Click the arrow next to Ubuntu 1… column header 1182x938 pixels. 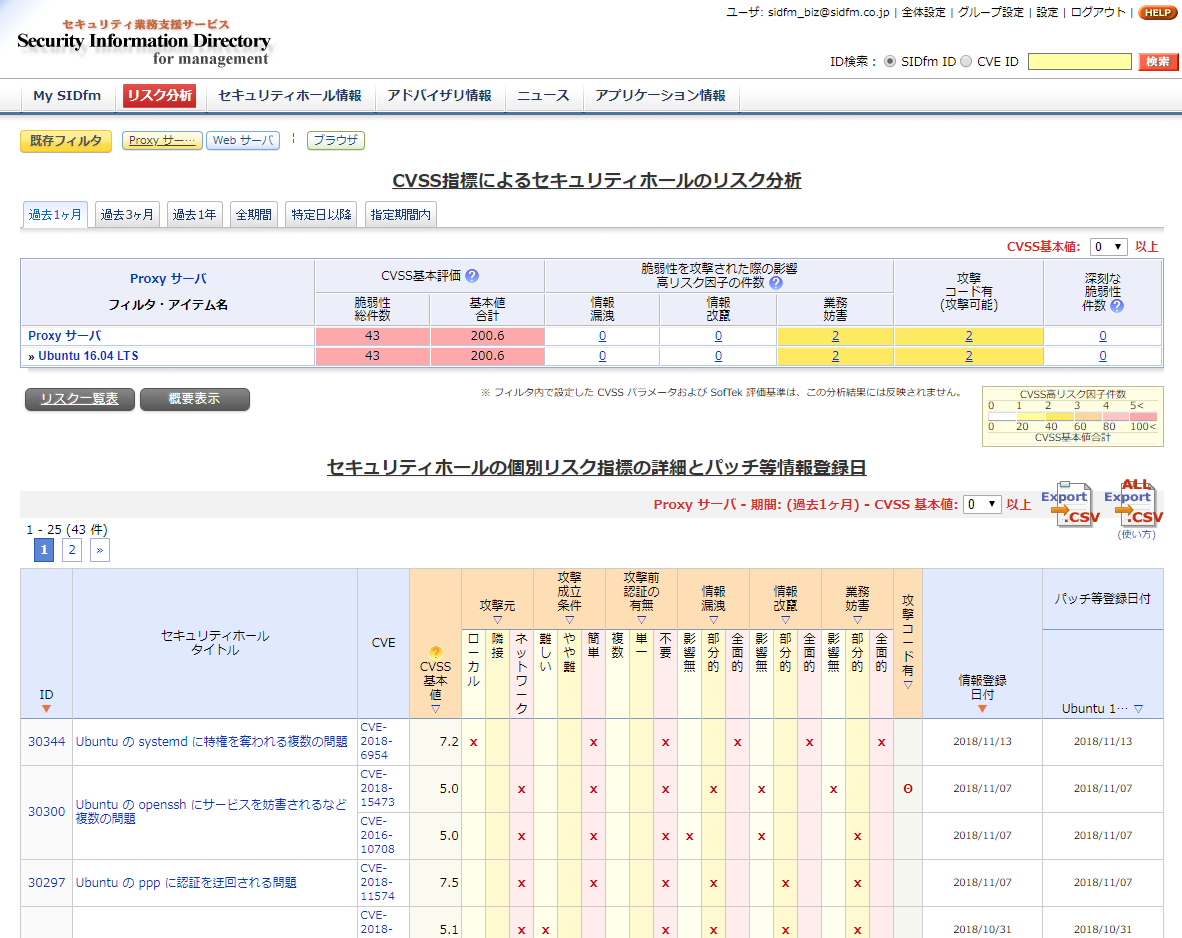tap(1138, 709)
